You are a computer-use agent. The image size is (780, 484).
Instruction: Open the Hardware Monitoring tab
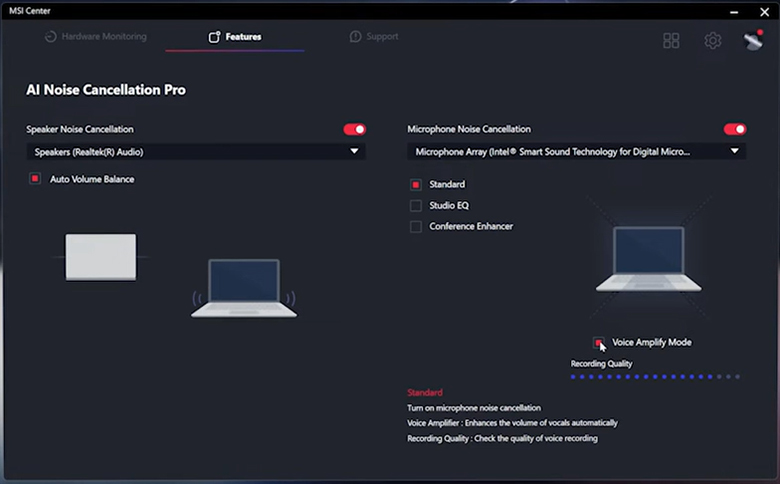point(96,36)
